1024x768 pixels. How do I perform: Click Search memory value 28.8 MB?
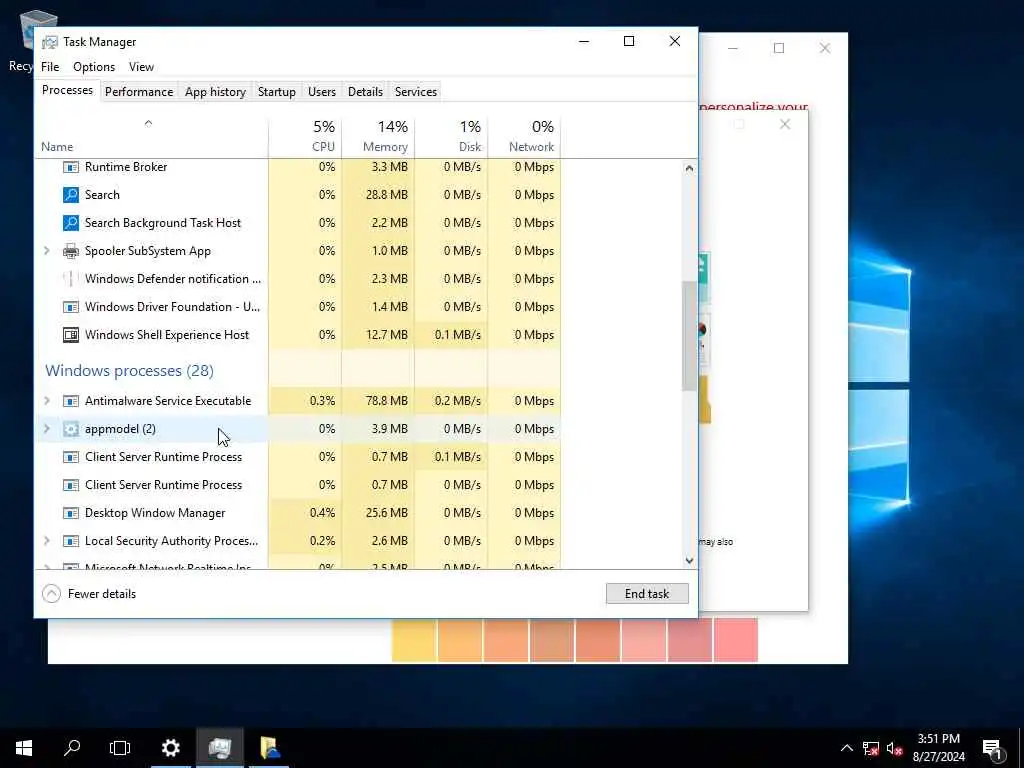coord(387,195)
